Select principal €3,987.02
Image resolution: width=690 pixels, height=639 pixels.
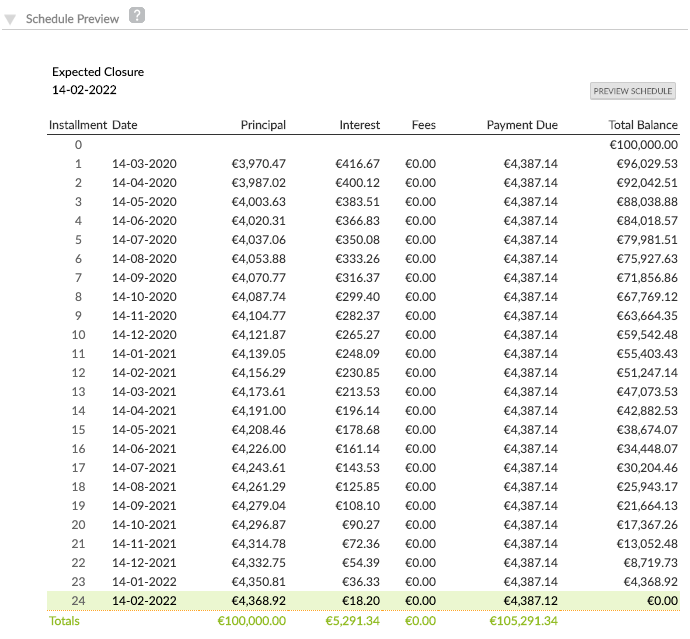click(259, 183)
